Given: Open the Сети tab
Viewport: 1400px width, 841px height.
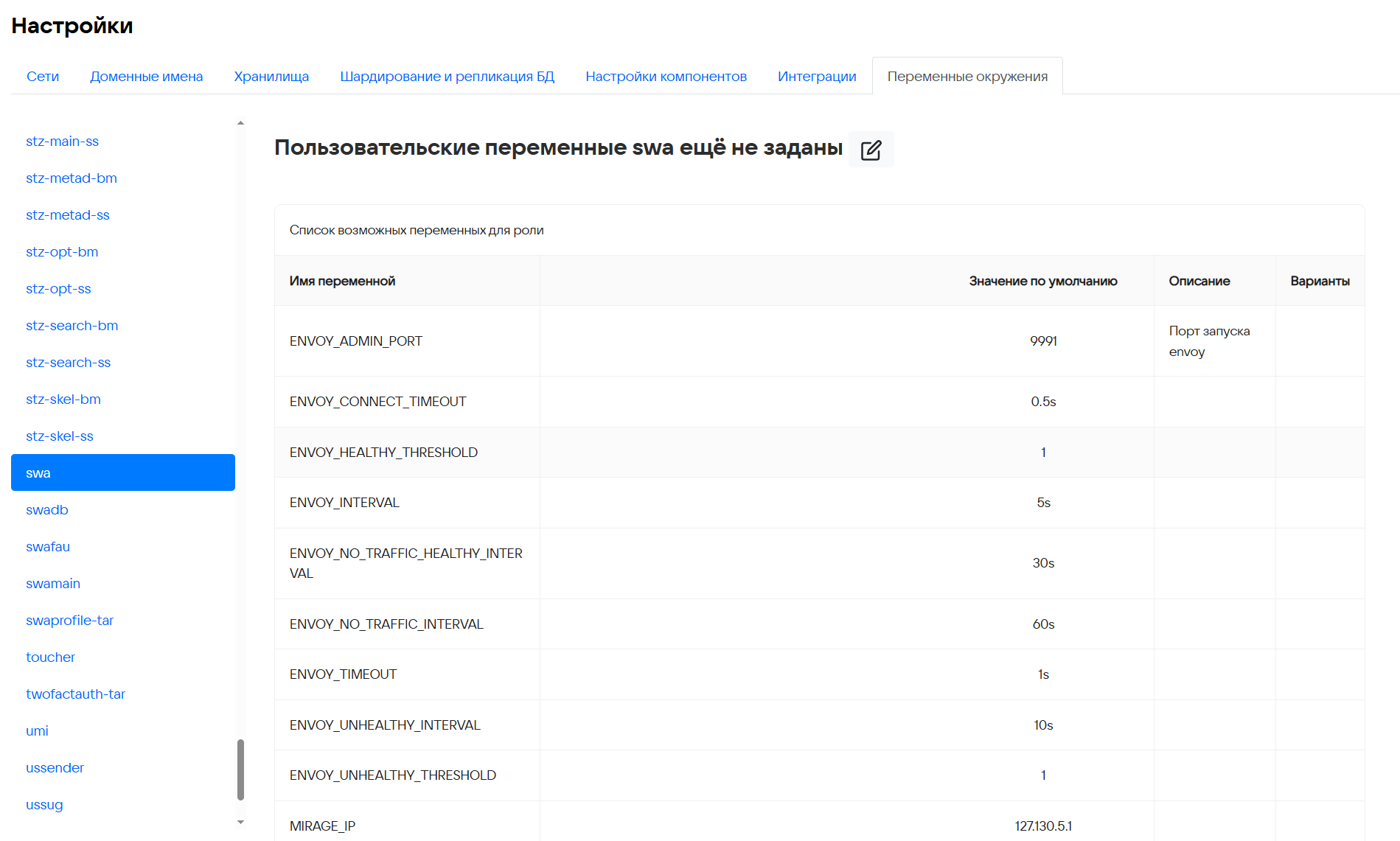Looking at the screenshot, I should coord(43,77).
